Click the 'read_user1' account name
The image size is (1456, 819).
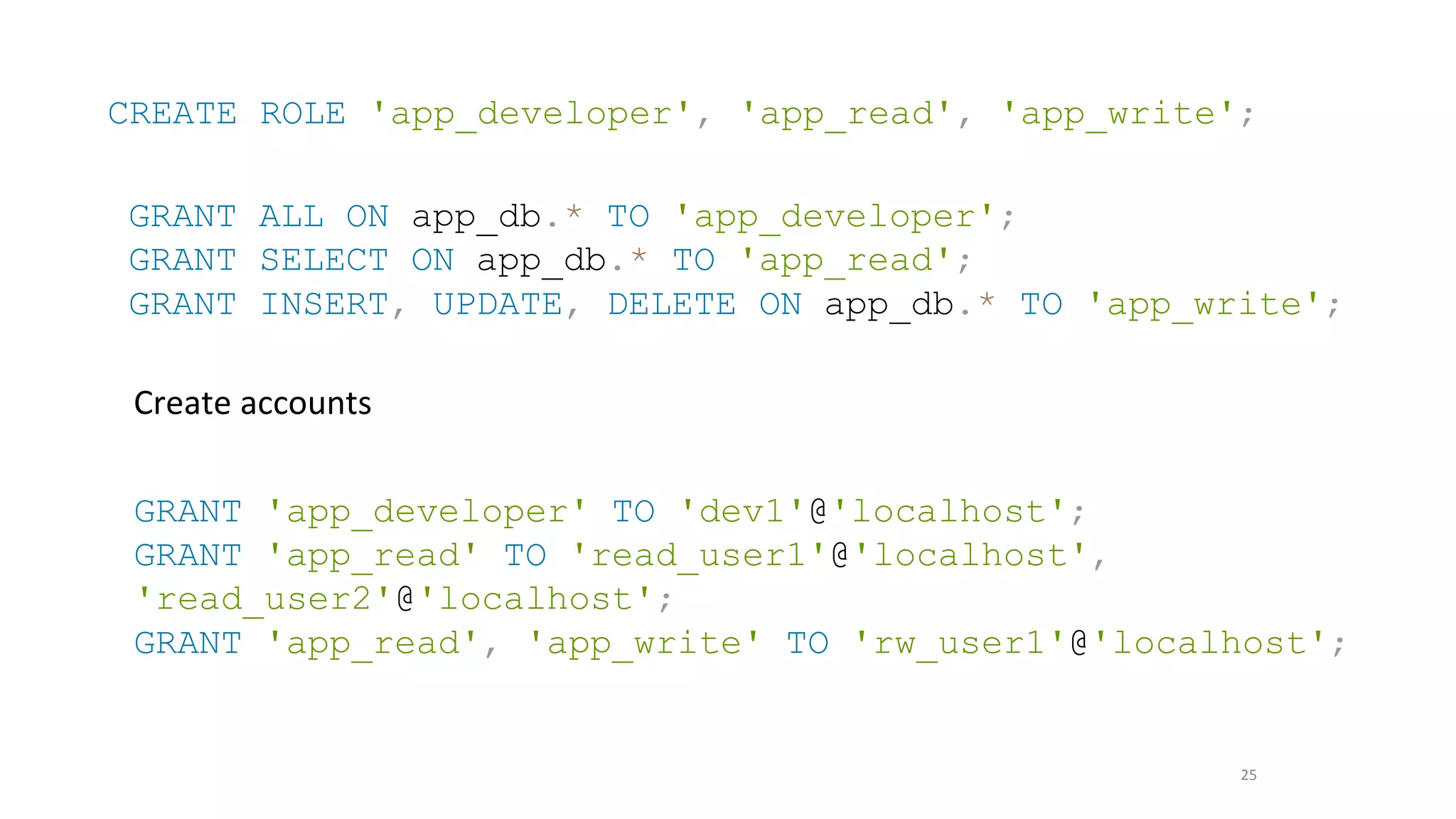coord(698,557)
